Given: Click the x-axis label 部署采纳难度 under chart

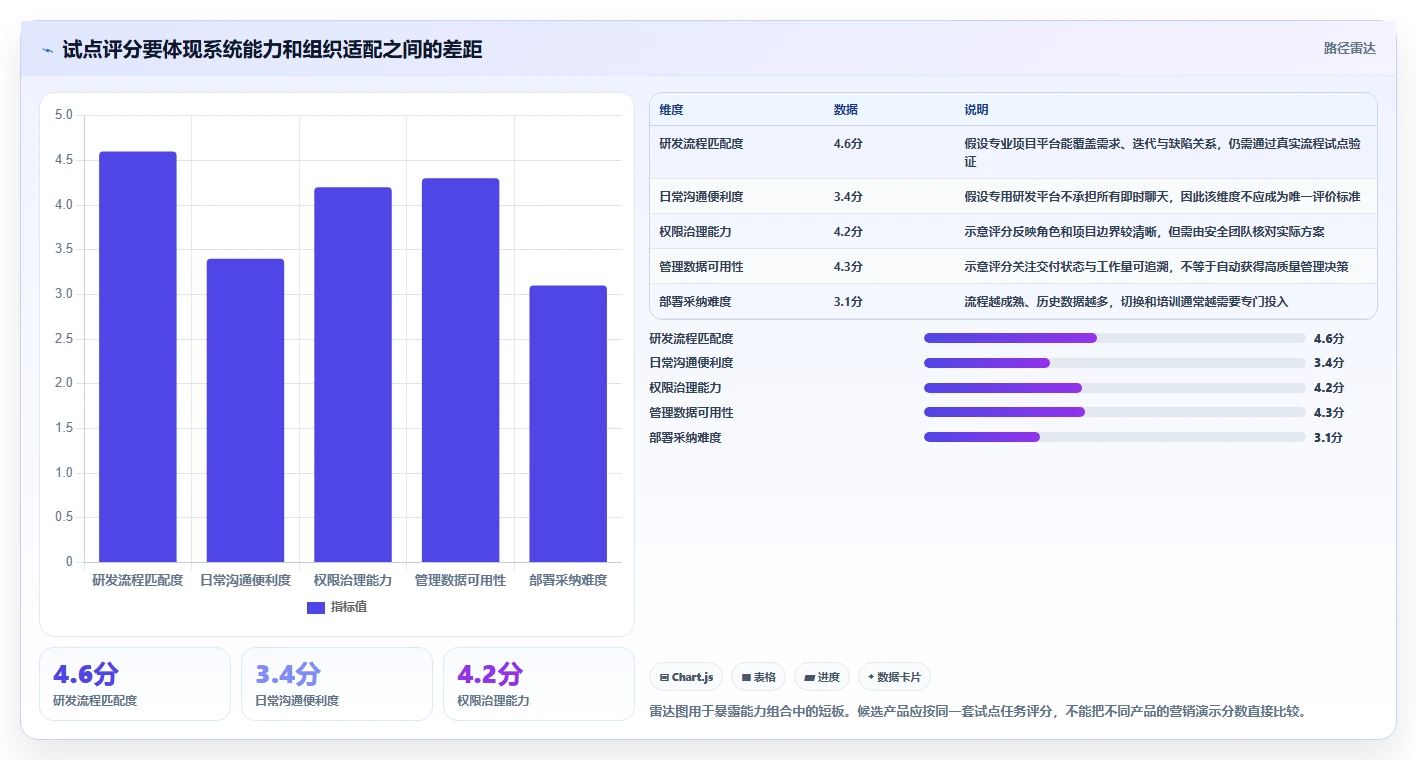Looking at the screenshot, I should point(568,580).
